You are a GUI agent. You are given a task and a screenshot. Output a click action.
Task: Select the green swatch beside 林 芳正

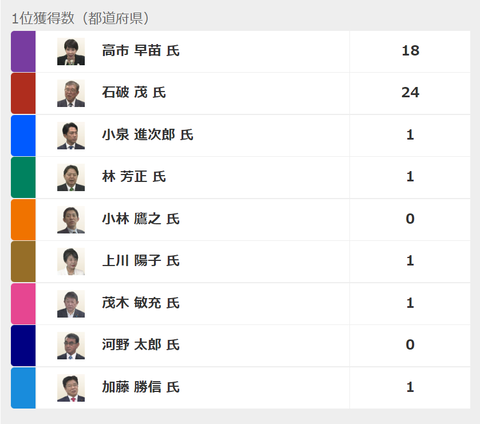(x=23, y=178)
